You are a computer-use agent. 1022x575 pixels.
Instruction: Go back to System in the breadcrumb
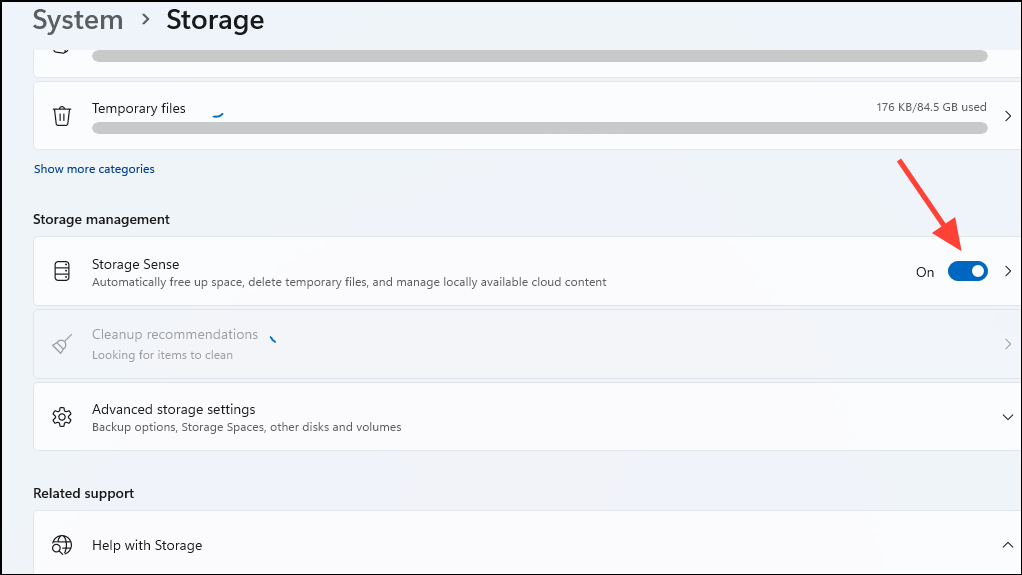78,19
